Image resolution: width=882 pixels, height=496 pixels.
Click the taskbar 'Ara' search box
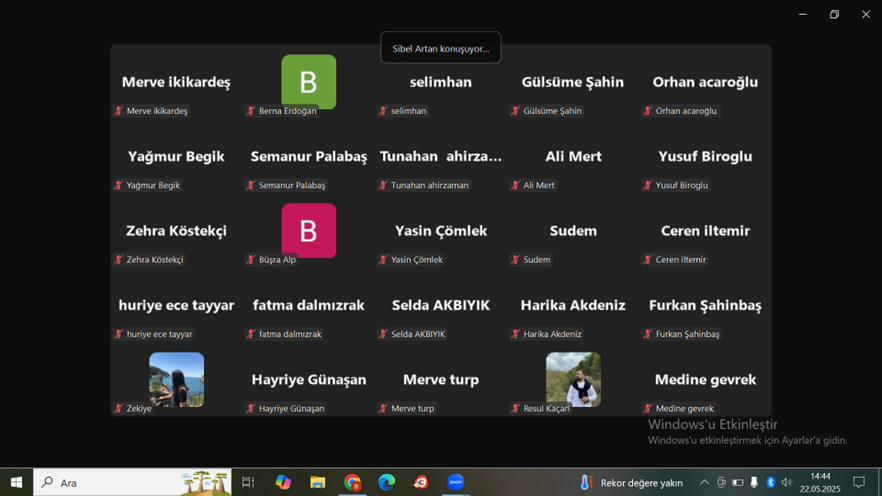(133, 483)
